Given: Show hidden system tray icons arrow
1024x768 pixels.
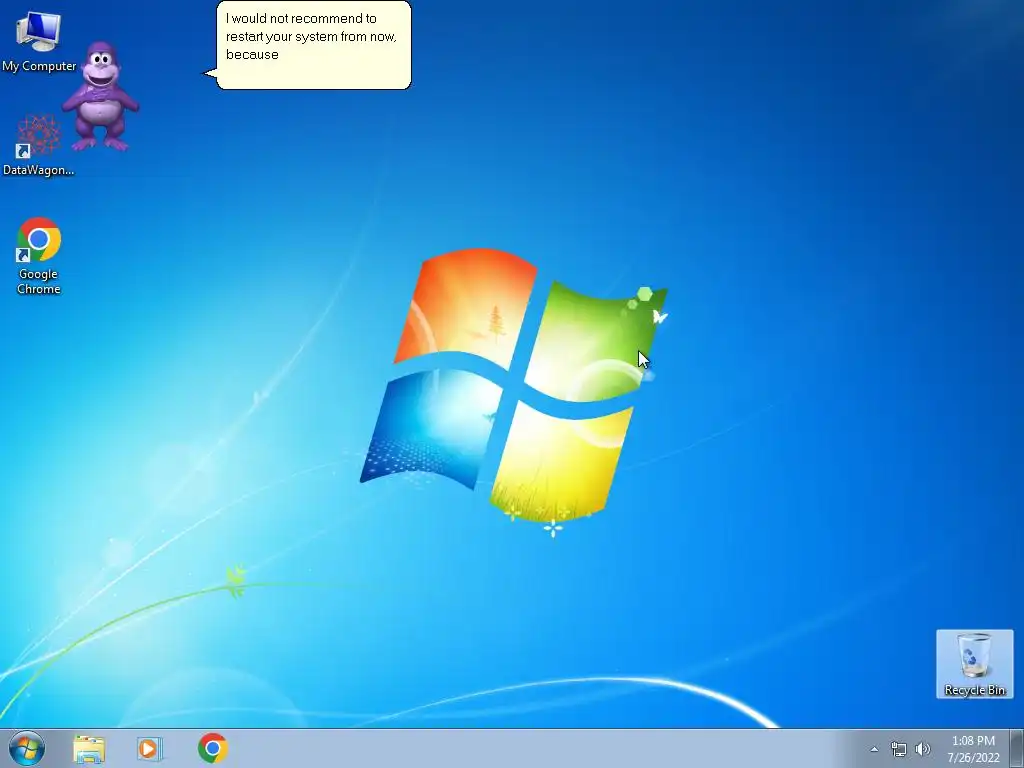Looking at the screenshot, I should point(874,749).
